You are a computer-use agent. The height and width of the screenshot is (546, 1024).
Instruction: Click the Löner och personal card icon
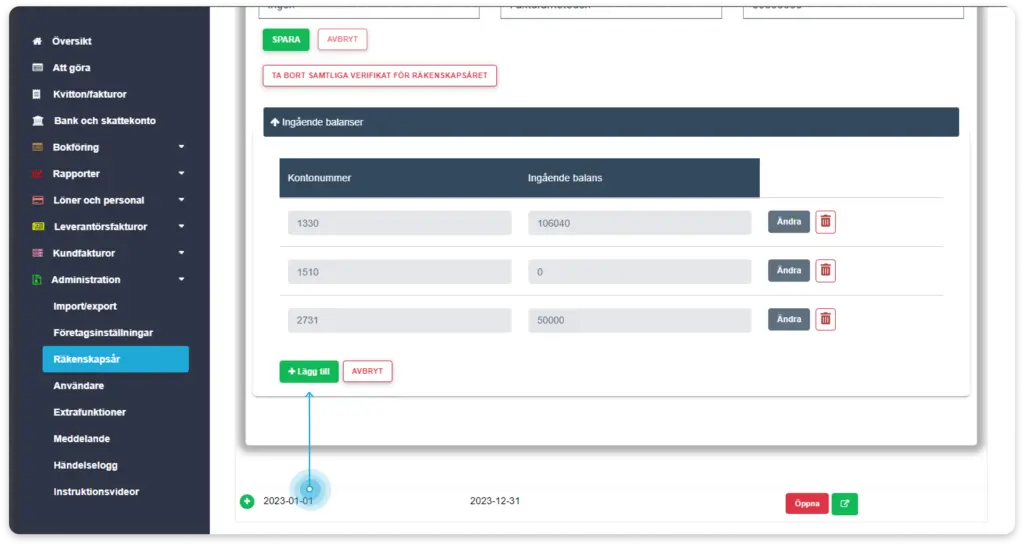click(x=38, y=201)
